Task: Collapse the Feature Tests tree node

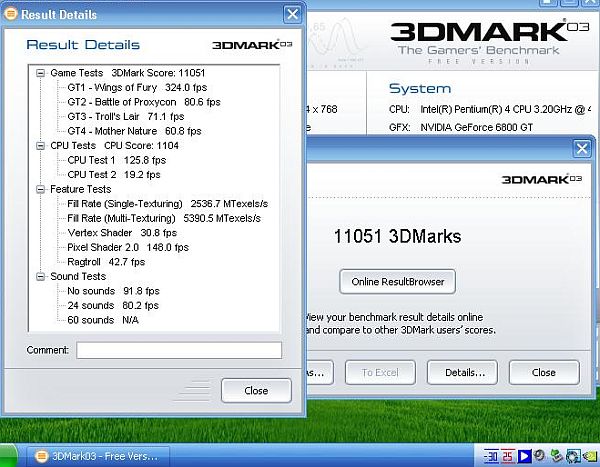Action: [x=40, y=189]
